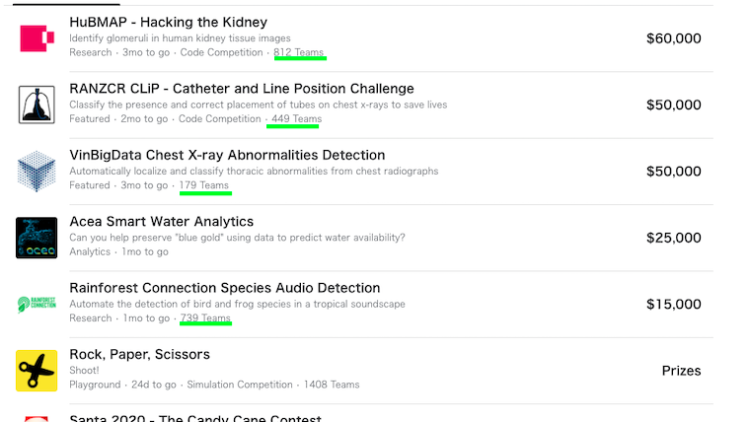750x422 pixels.
Task: Open Santa 2020 Candy Cane Contest title
Action: pyautogui.click(x=195, y=418)
